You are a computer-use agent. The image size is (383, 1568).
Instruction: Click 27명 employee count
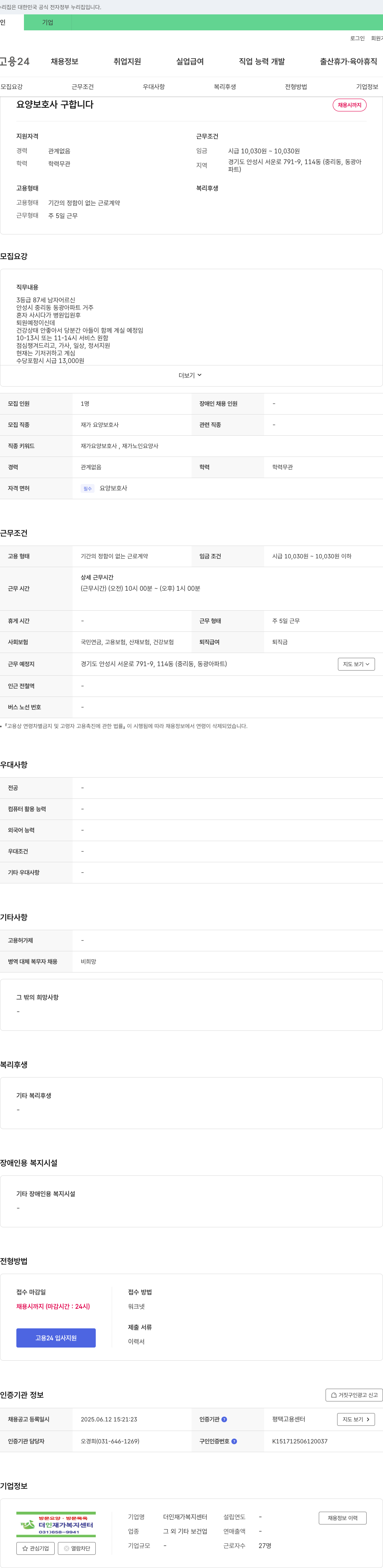265,1546
